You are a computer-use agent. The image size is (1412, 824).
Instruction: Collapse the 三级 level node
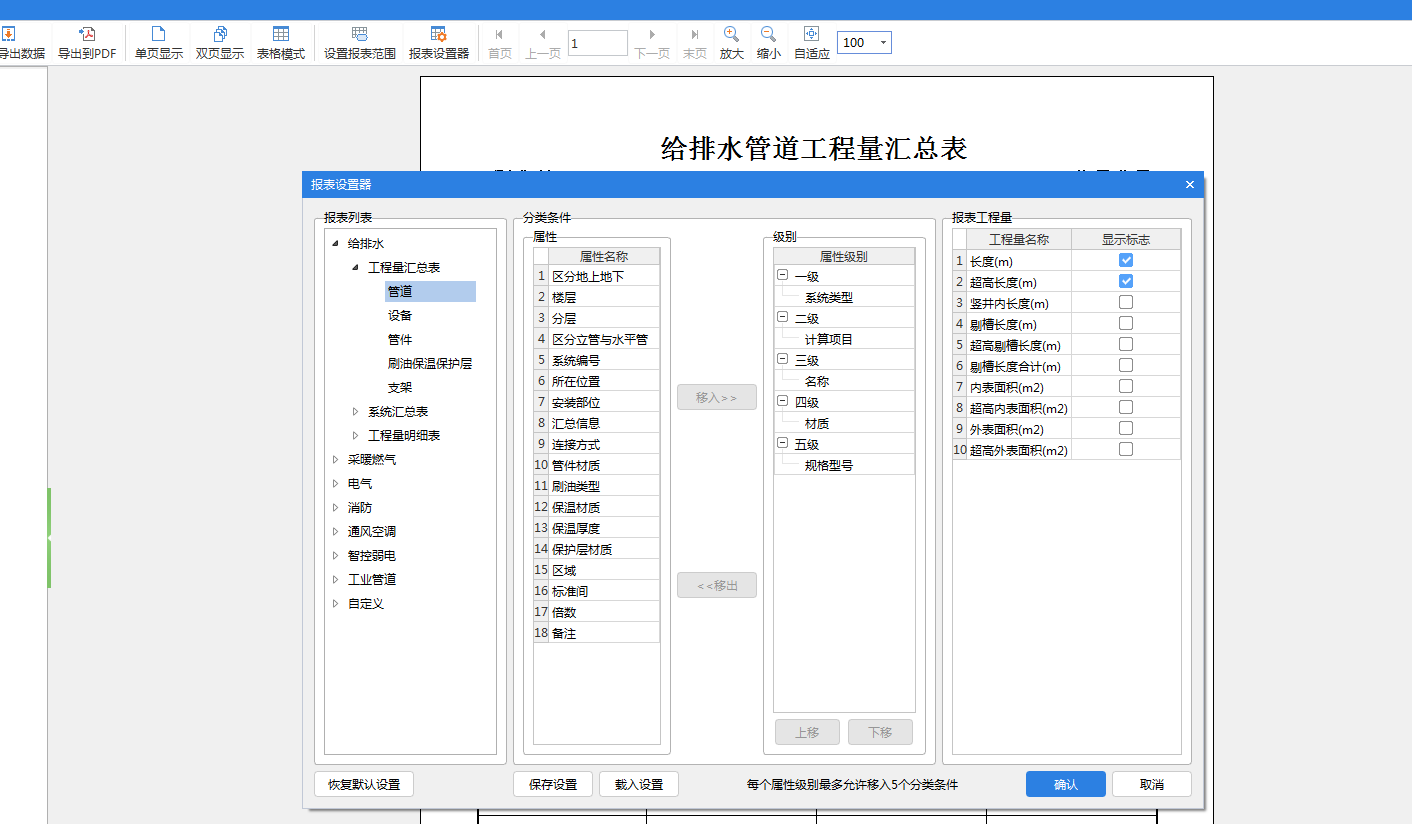pyautogui.click(x=782, y=359)
